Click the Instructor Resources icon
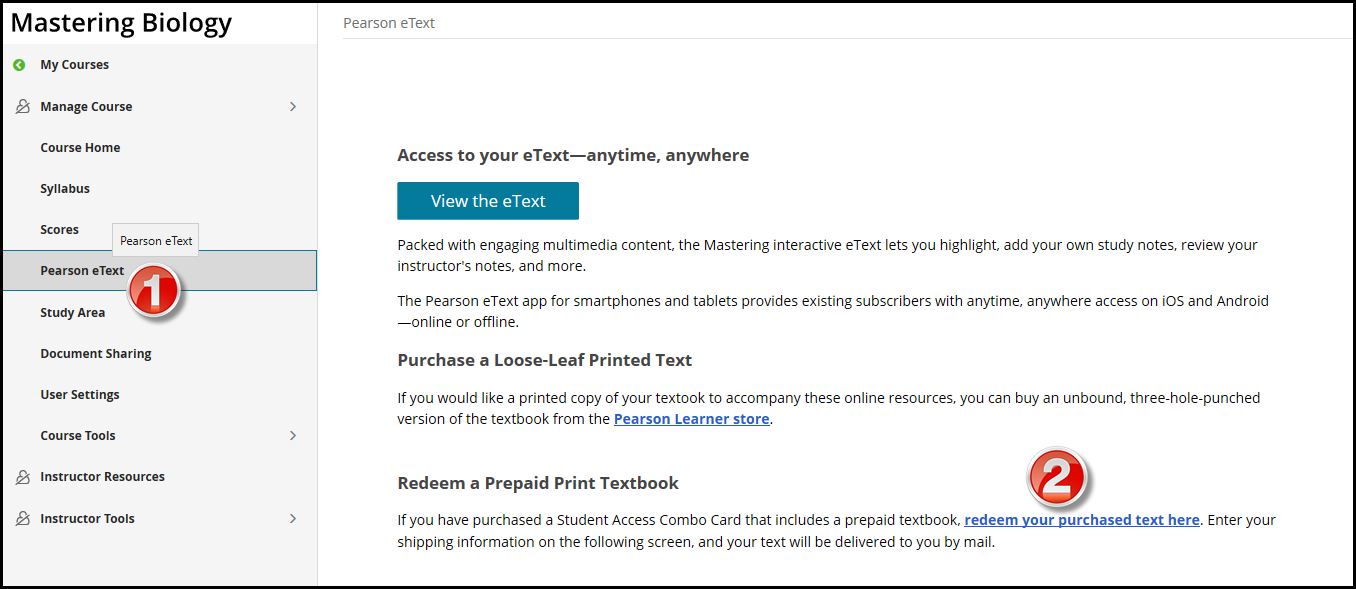The height and width of the screenshot is (589, 1356). (23, 477)
